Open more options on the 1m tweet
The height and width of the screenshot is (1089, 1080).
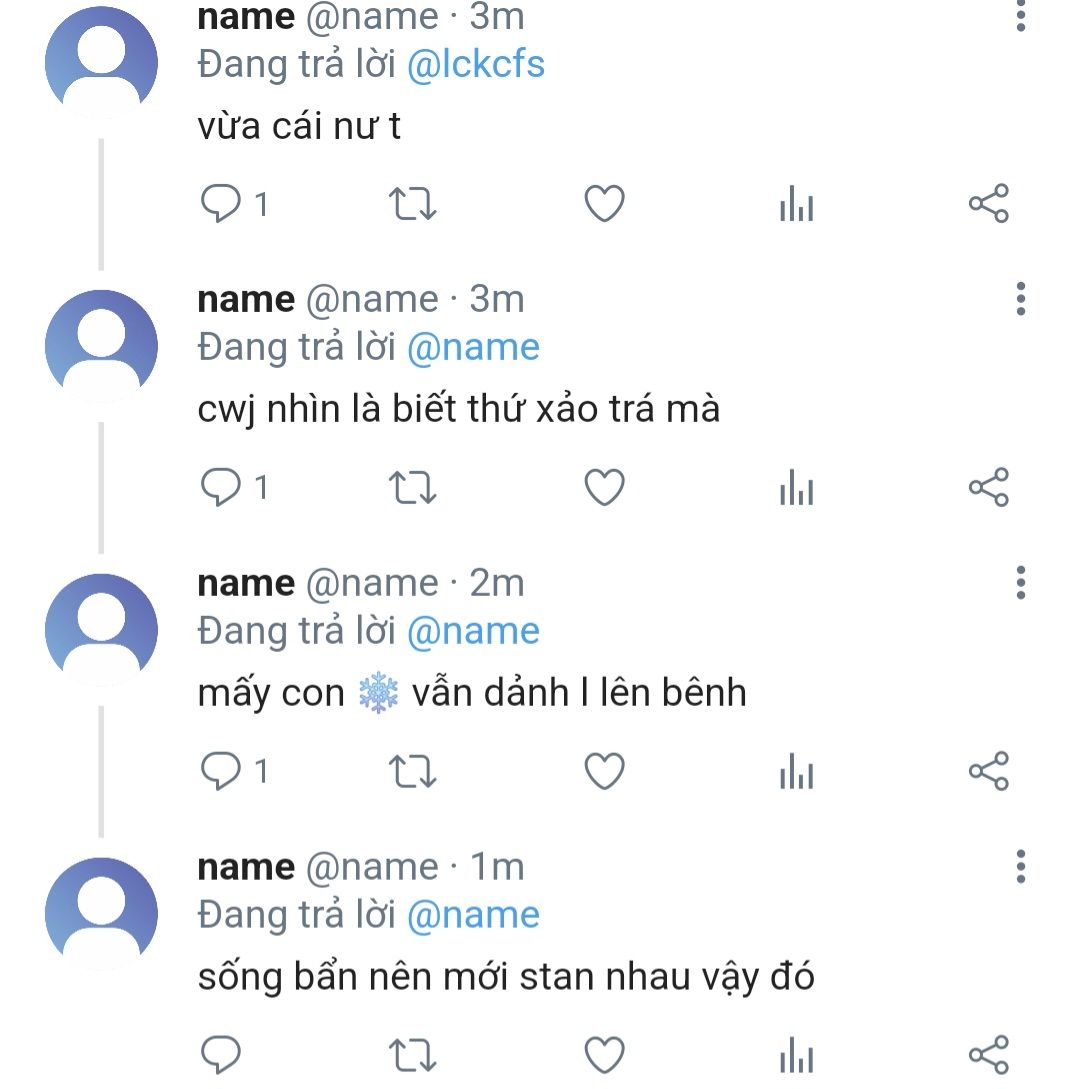point(1021,866)
